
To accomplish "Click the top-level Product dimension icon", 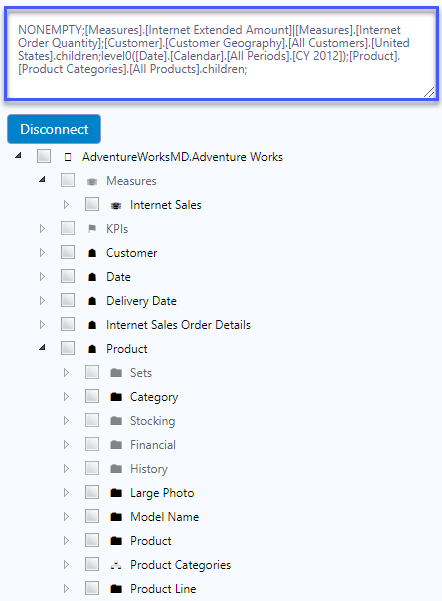I will coord(92,349).
